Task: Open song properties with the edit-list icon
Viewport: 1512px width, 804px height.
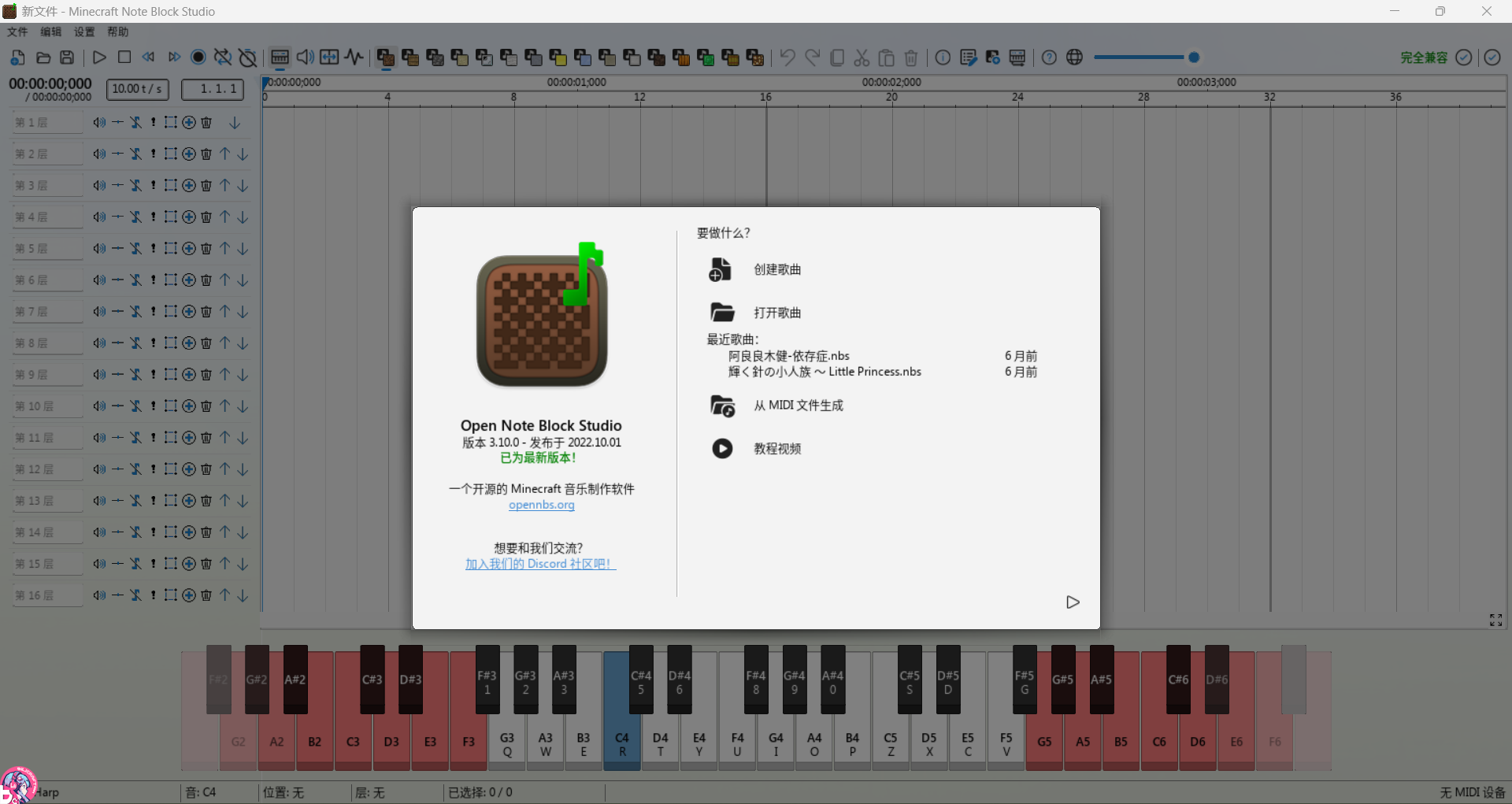Action: coord(969,57)
